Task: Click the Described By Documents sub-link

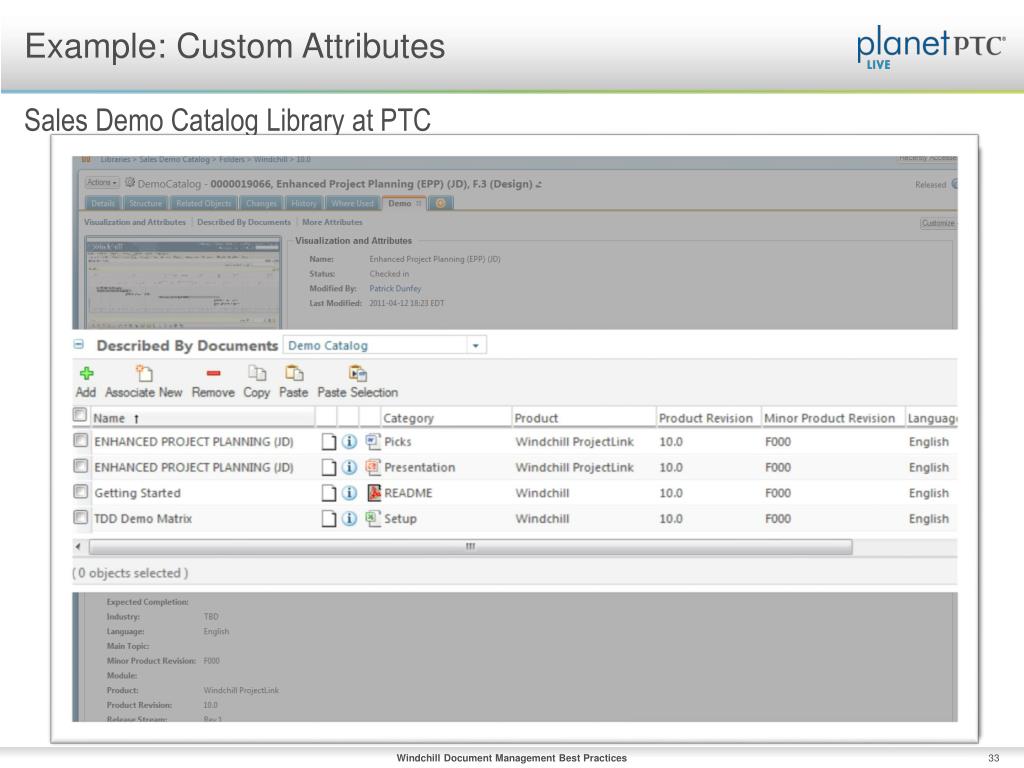Action: coord(244,222)
